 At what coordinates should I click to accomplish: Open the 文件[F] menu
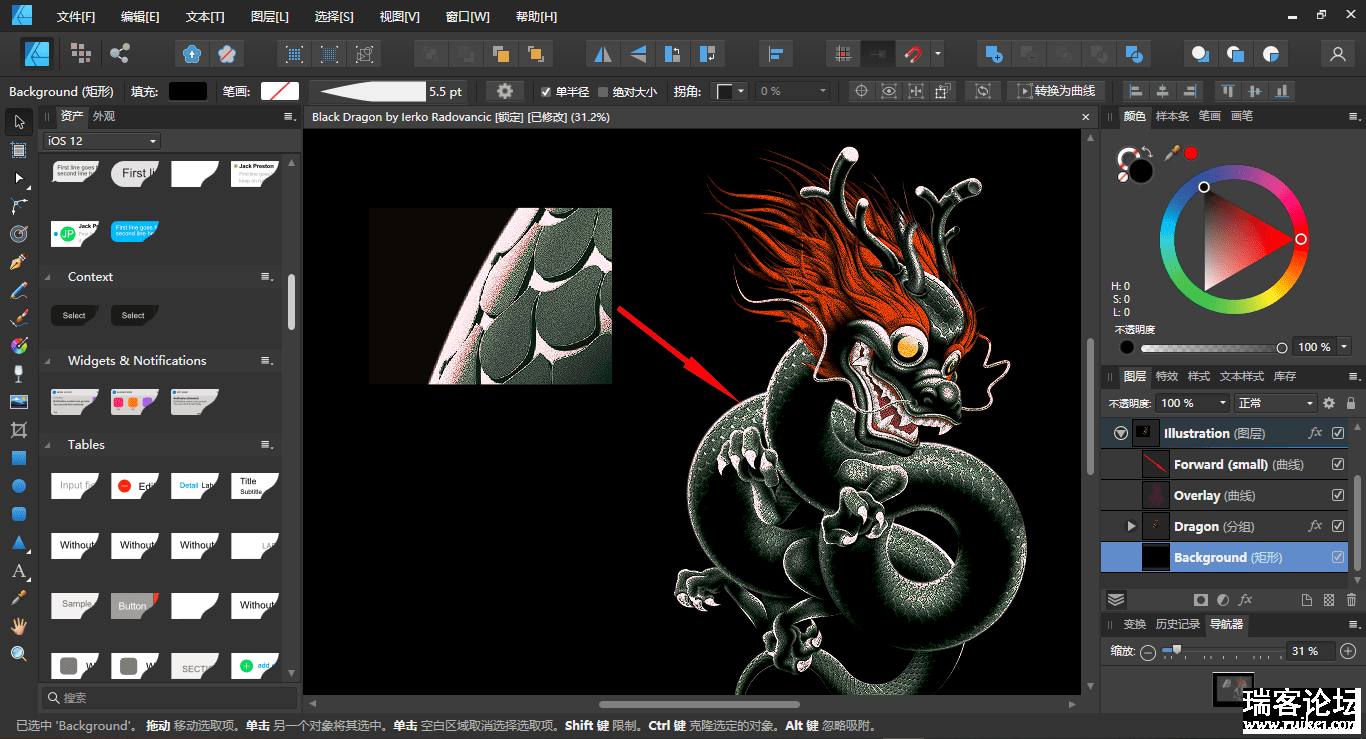pyautogui.click(x=76, y=17)
